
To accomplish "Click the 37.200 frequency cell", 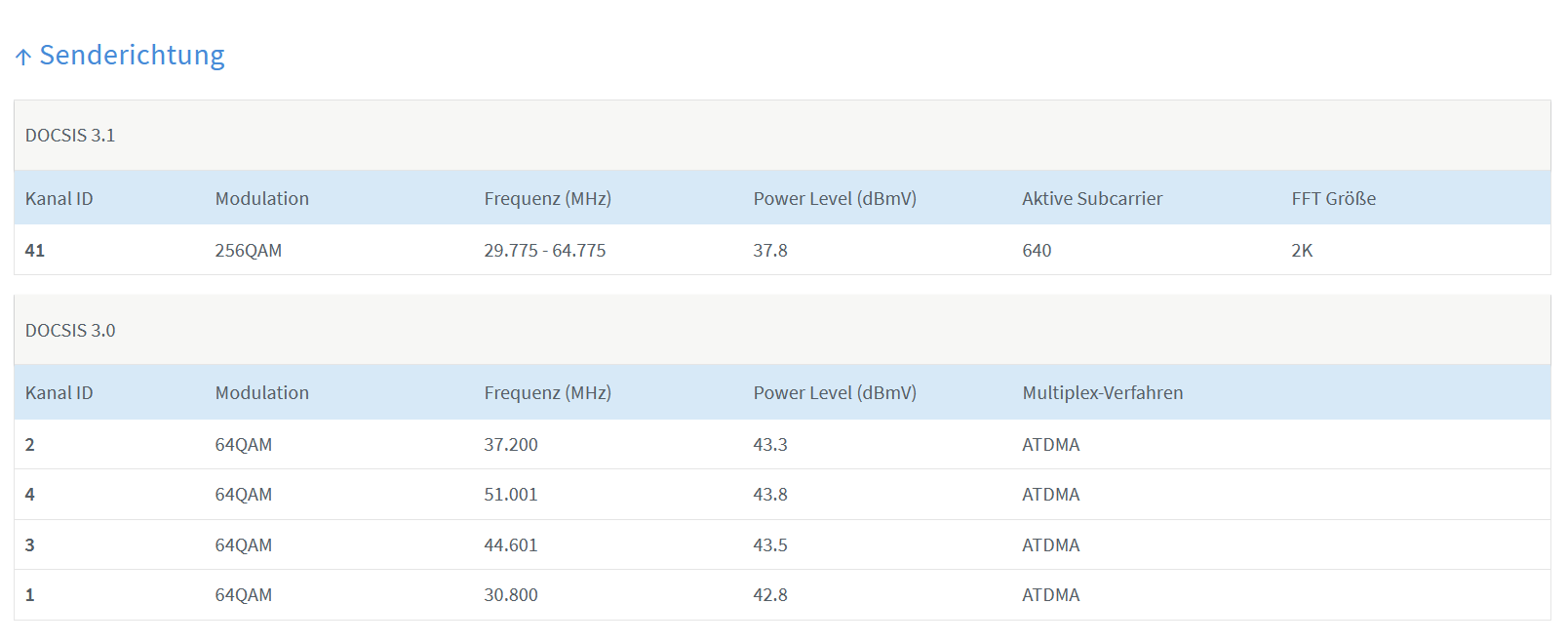I will click(x=511, y=445).
